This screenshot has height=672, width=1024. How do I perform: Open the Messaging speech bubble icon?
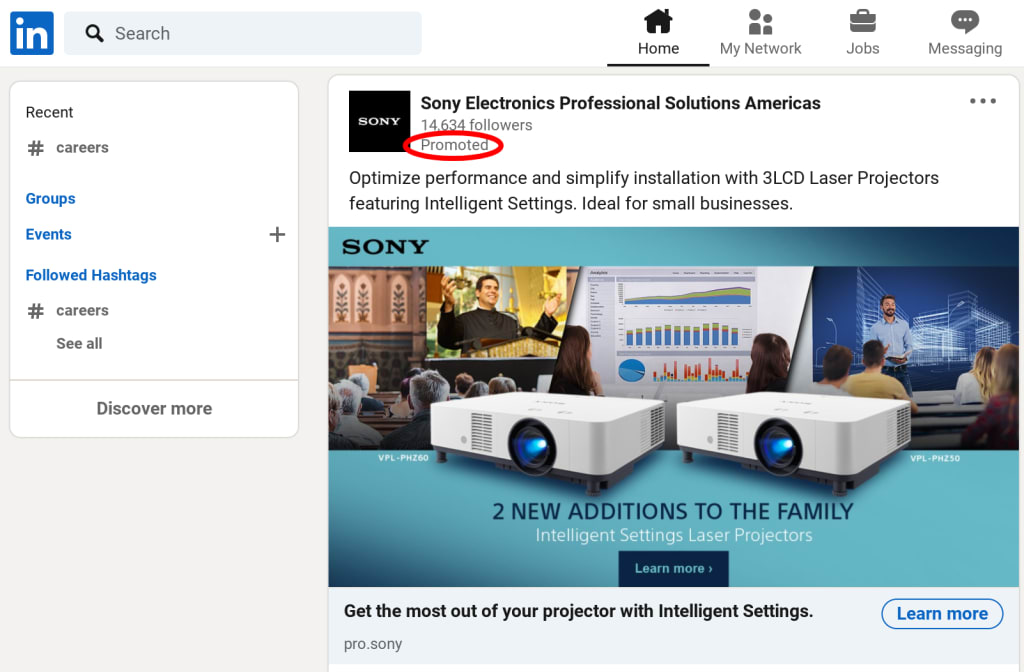click(965, 22)
